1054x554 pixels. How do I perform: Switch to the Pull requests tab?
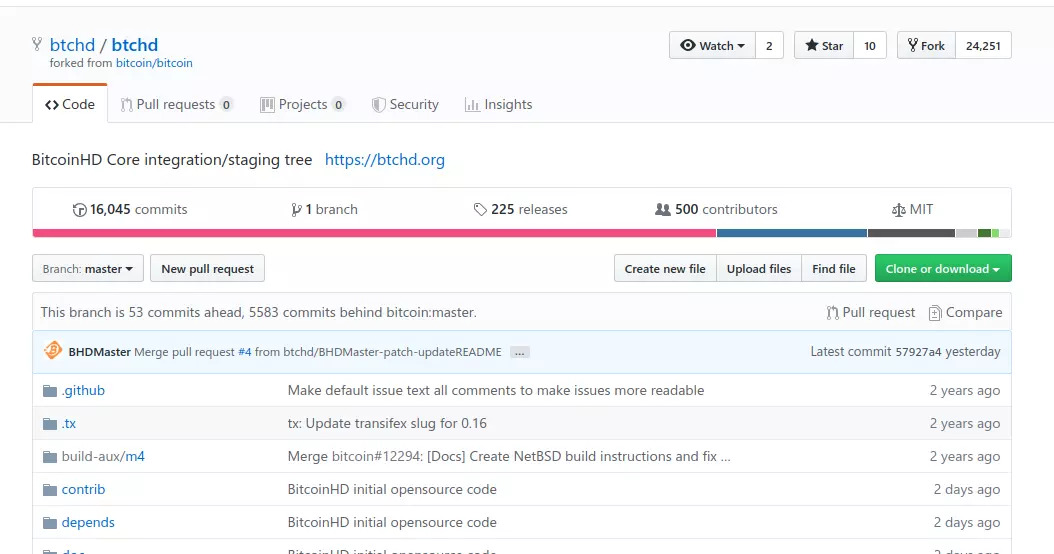click(x=176, y=104)
